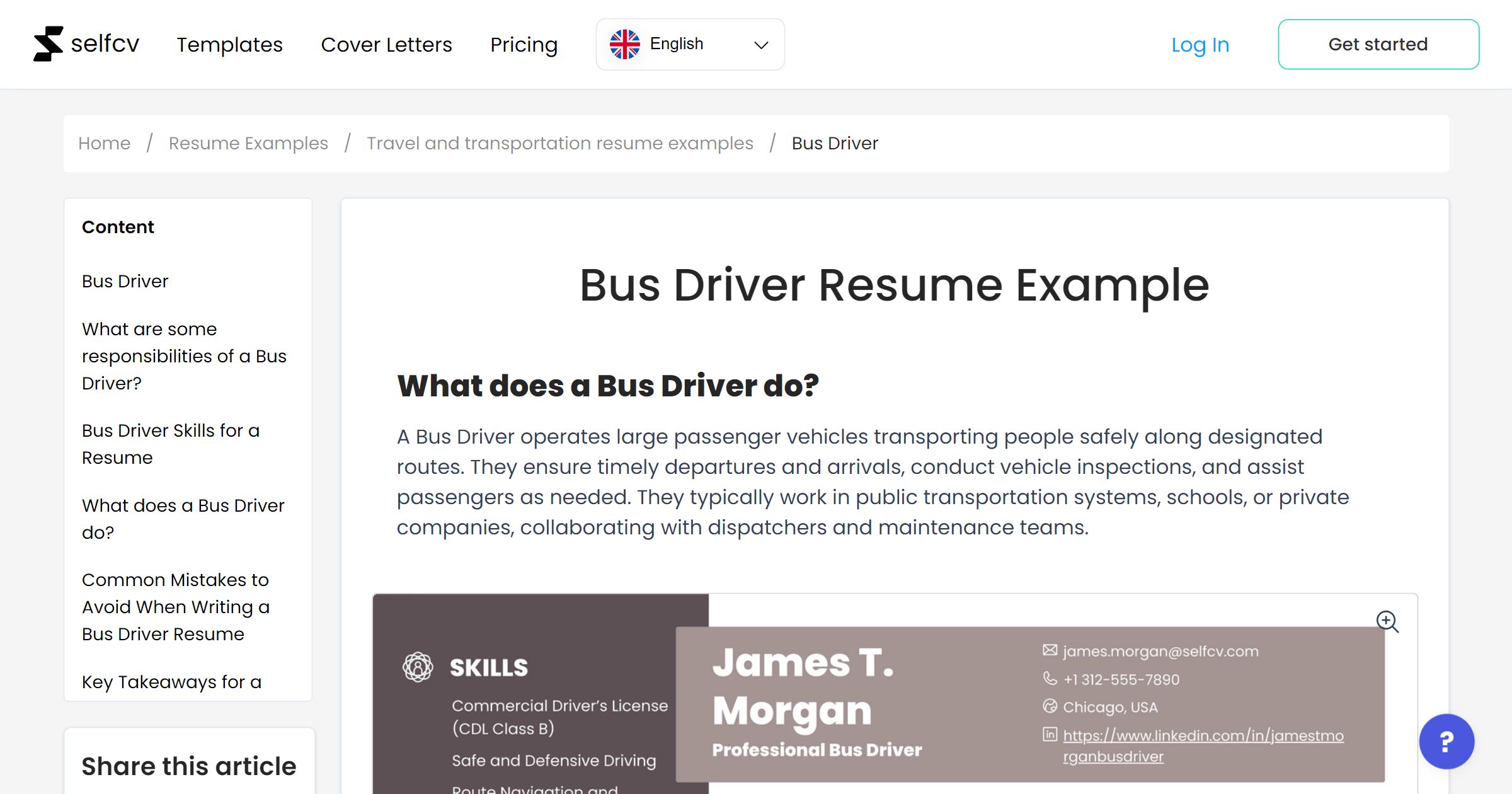Jump to Bus Driver in Content sidebar
This screenshot has height=794, width=1512.
click(x=125, y=281)
